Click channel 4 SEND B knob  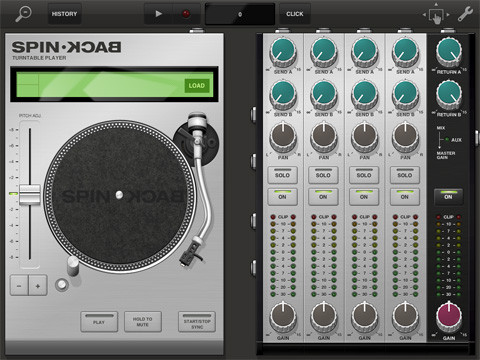tap(405, 95)
